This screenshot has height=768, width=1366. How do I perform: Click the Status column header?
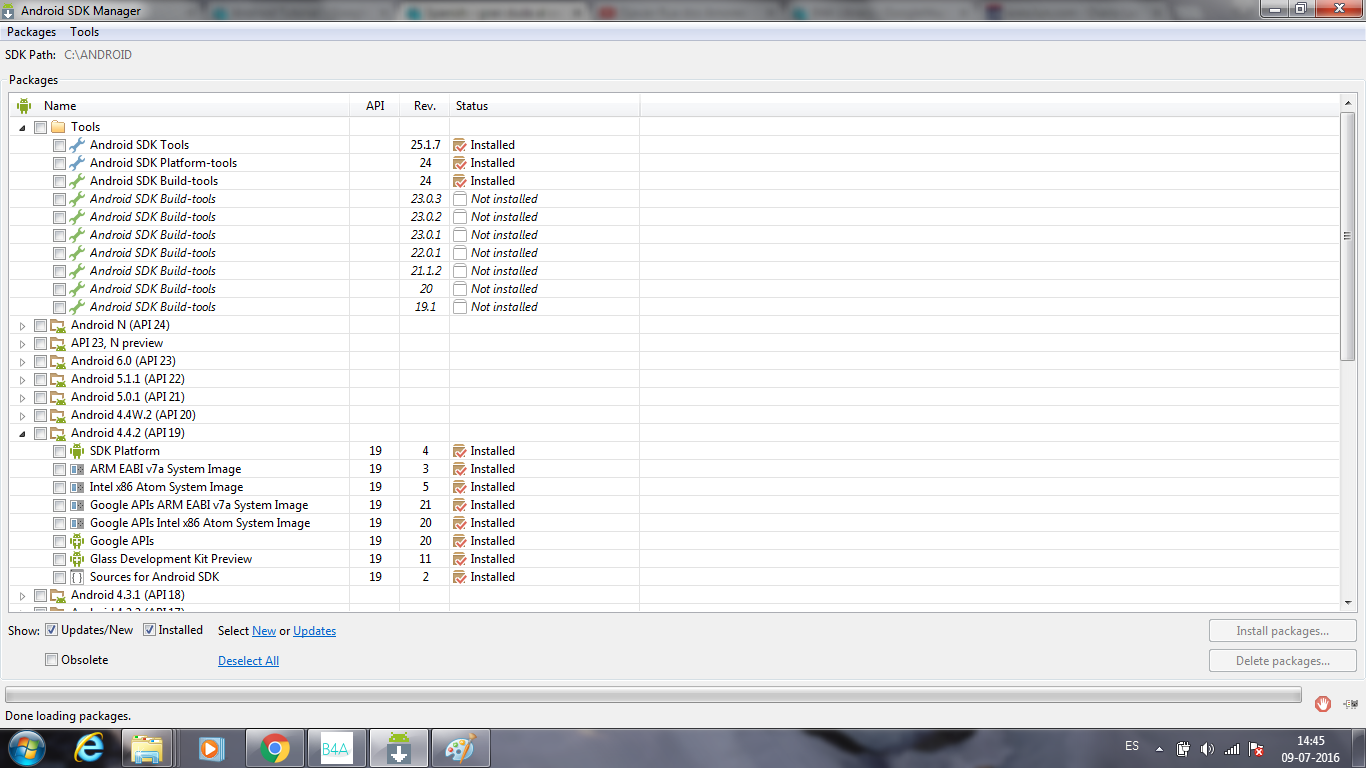point(545,105)
